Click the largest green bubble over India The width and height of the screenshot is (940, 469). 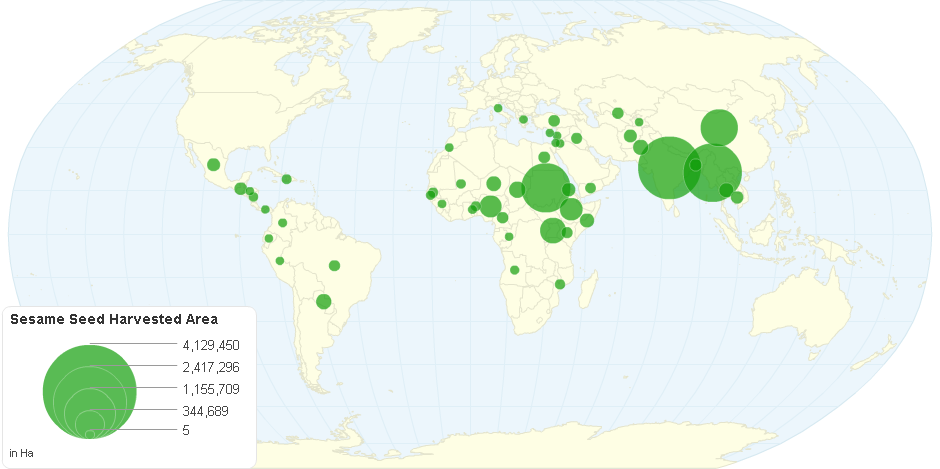coord(668,168)
